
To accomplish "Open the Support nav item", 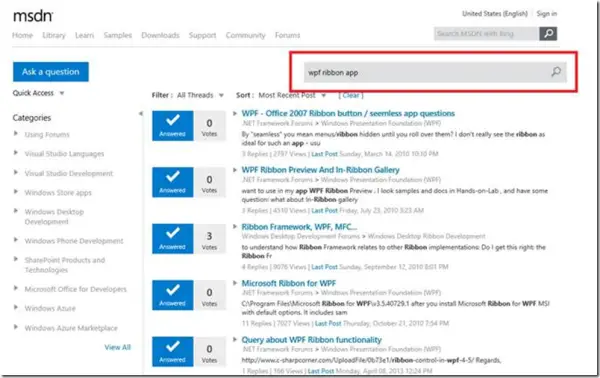I will (202, 35).
